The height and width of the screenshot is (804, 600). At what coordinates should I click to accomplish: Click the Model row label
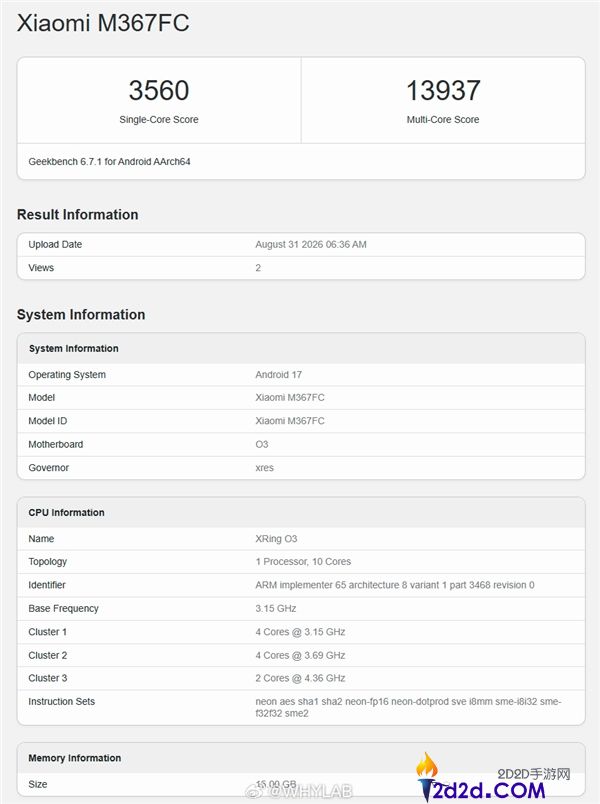tap(42, 398)
